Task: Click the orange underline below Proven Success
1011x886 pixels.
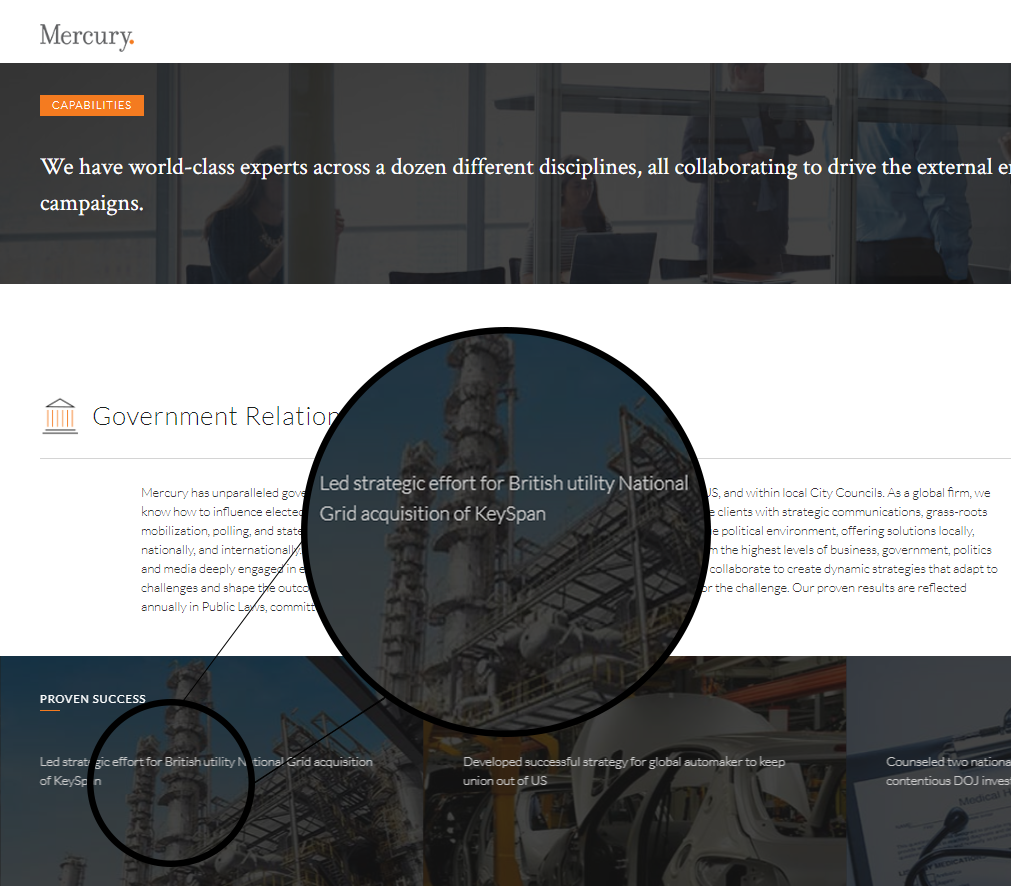Action: [50, 711]
